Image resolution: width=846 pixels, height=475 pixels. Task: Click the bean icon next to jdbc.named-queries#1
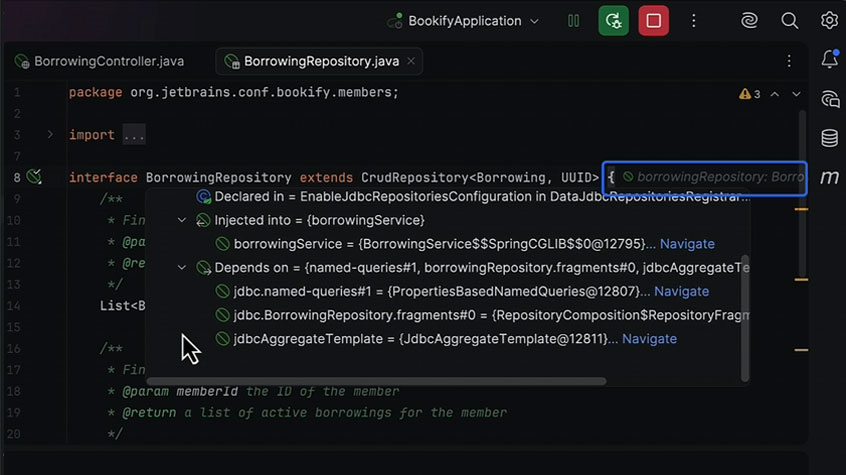coord(222,291)
